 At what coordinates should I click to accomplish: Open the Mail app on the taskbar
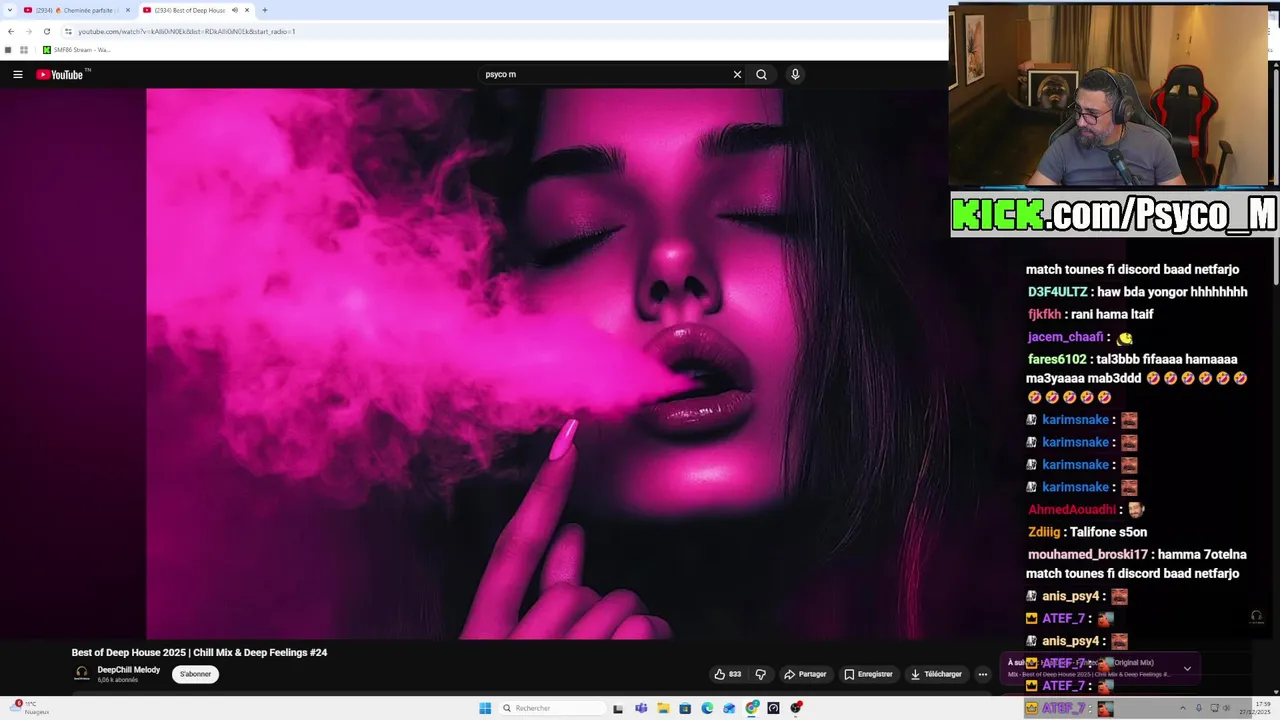729,708
